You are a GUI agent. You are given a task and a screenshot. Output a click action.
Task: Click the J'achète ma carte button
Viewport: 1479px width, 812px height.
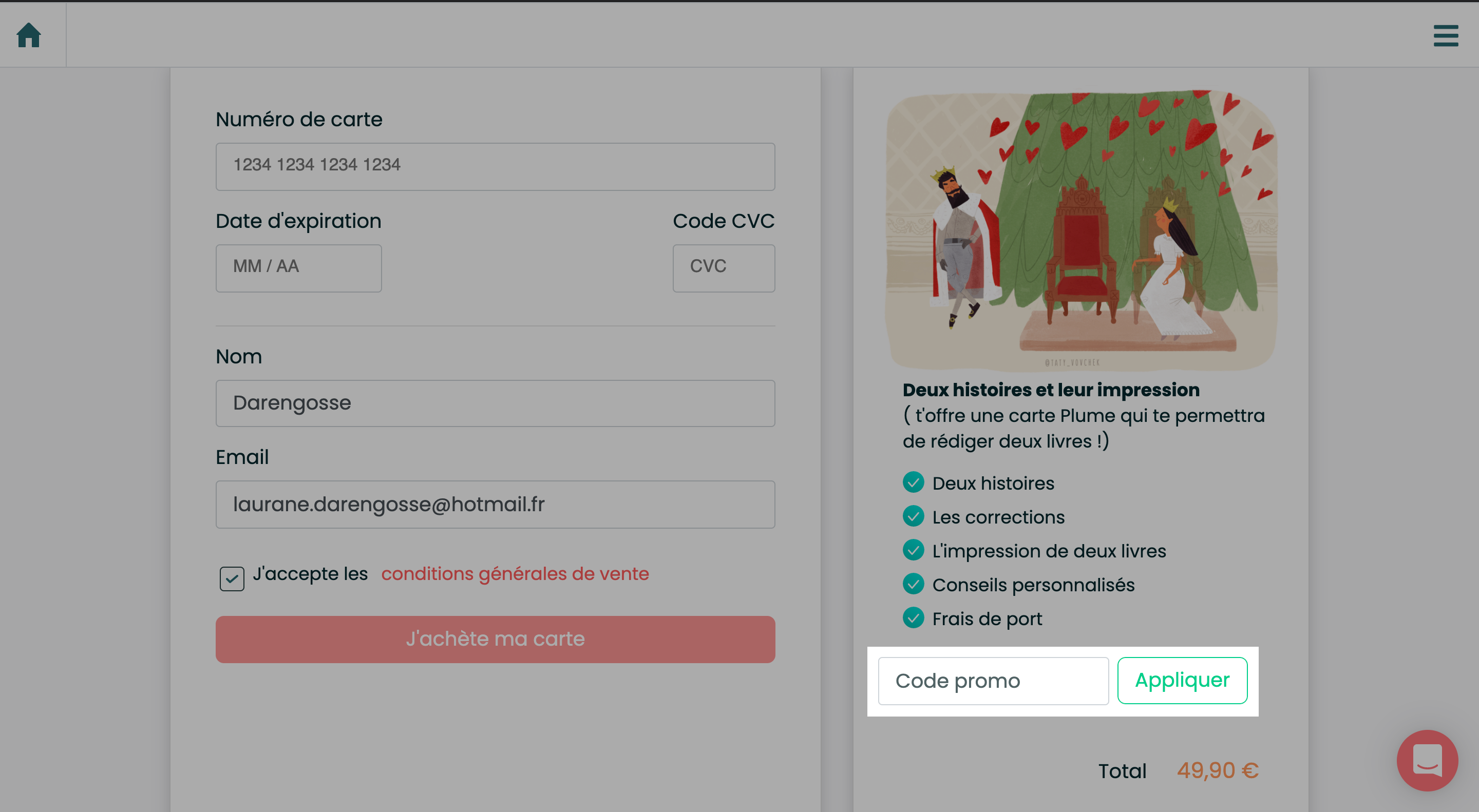click(495, 639)
